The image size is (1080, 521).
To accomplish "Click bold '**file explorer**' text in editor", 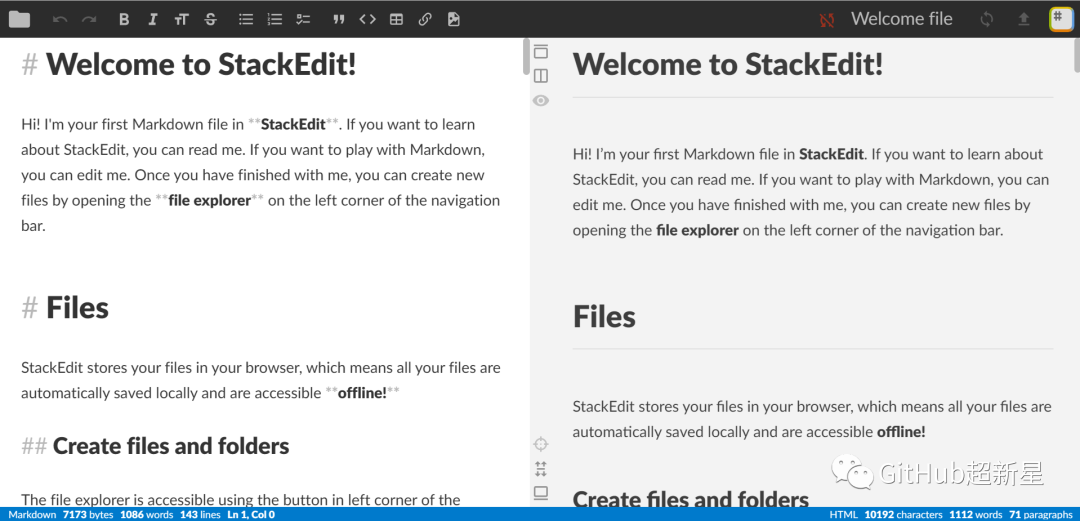I will 209,201.
